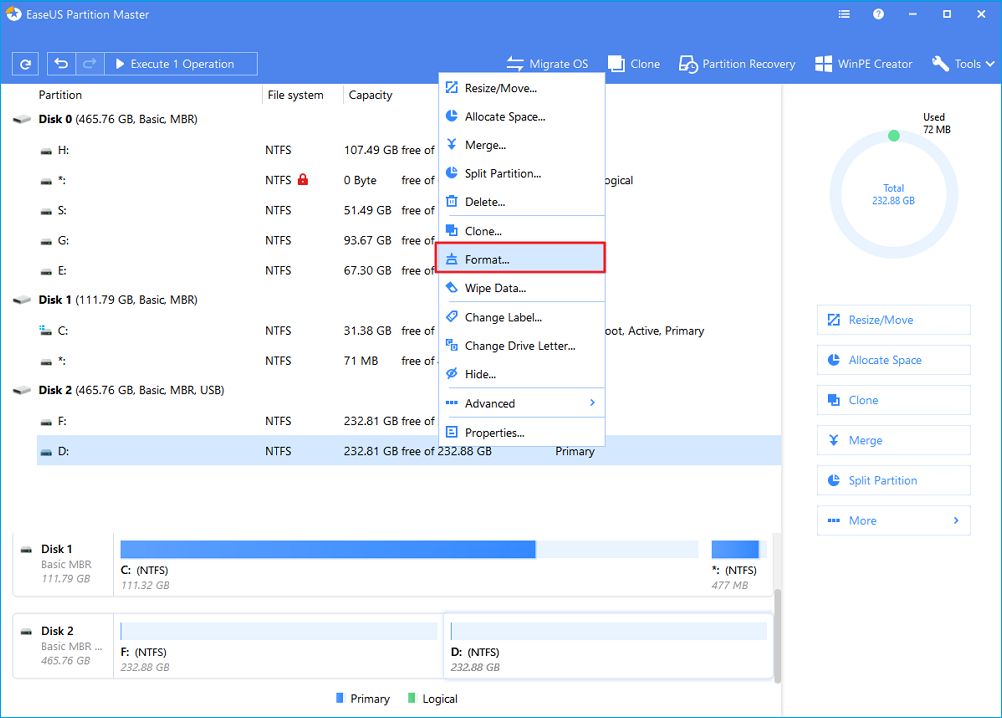Image resolution: width=1002 pixels, height=718 pixels.
Task: Click the Split Partition button in the right panel
Action: coord(893,480)
